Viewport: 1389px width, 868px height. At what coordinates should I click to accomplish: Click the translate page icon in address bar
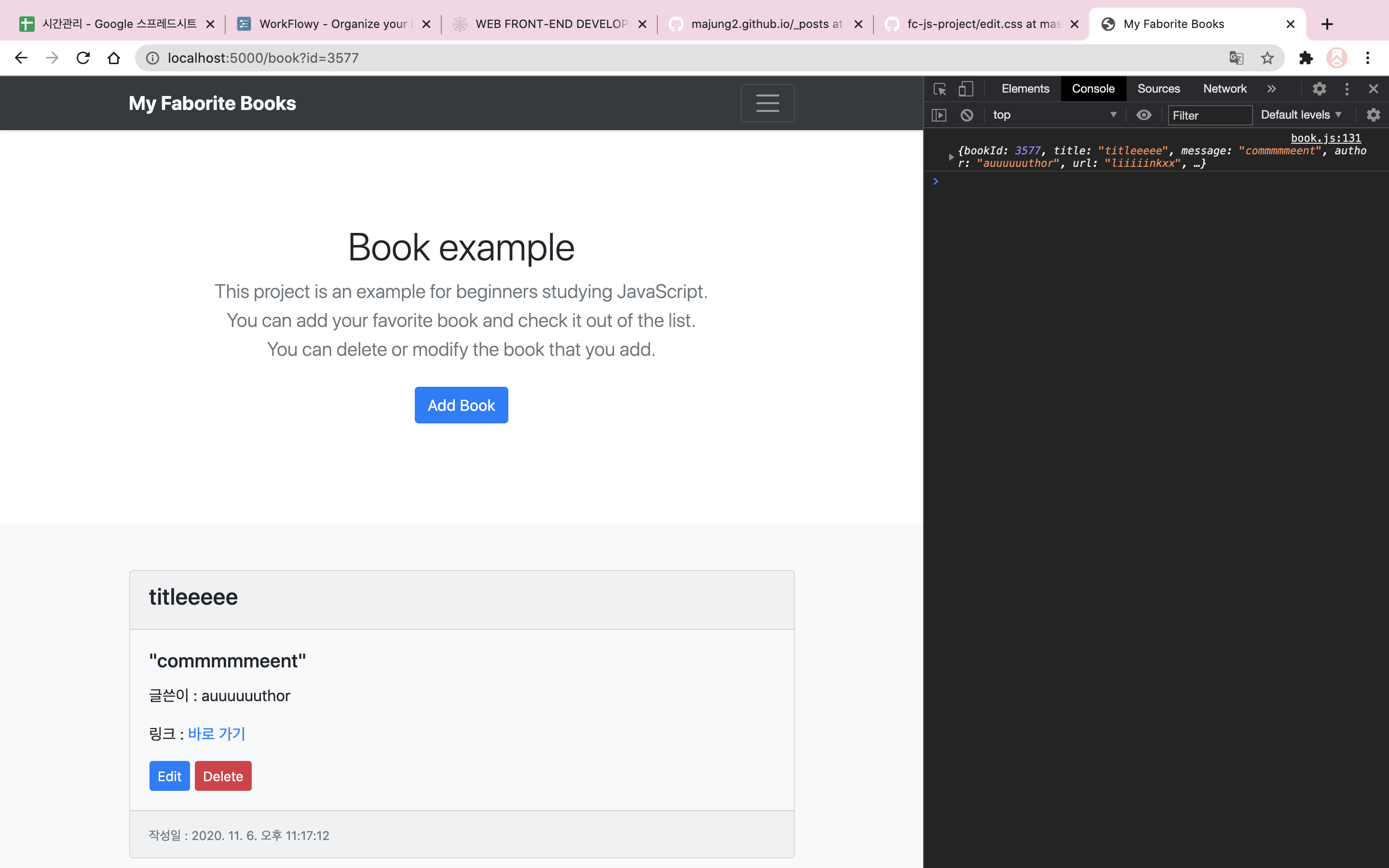pyautogui.click(x=1236, y=58)
